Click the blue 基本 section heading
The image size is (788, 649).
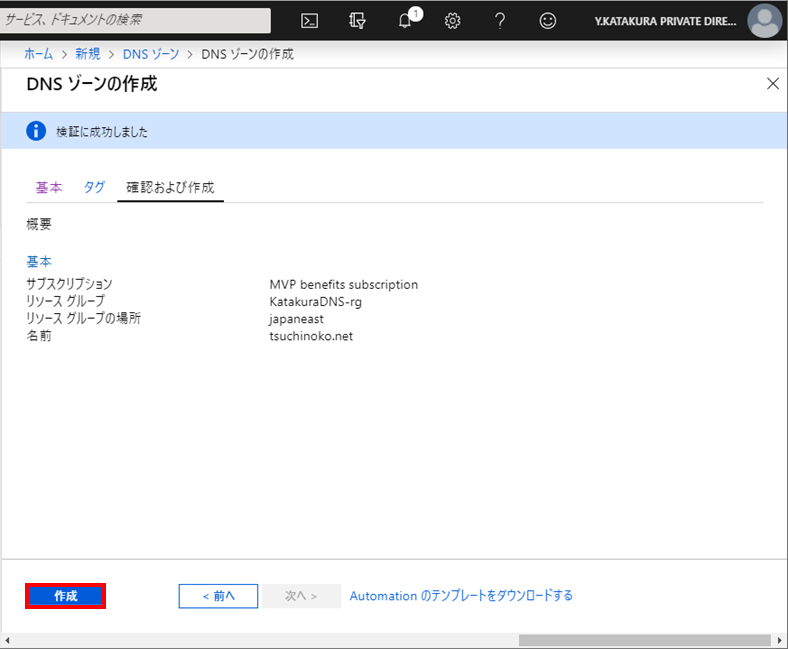[39, 261]
